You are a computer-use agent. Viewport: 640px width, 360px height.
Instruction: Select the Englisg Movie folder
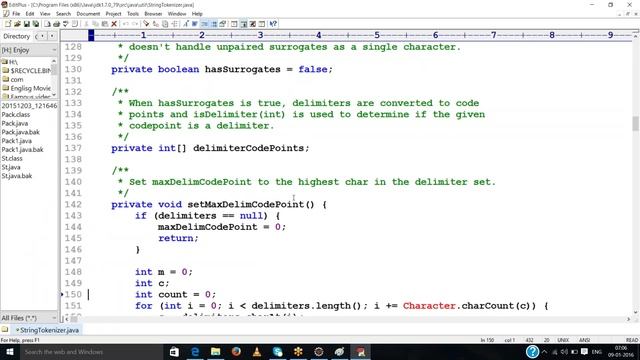[x=26, y=88]
